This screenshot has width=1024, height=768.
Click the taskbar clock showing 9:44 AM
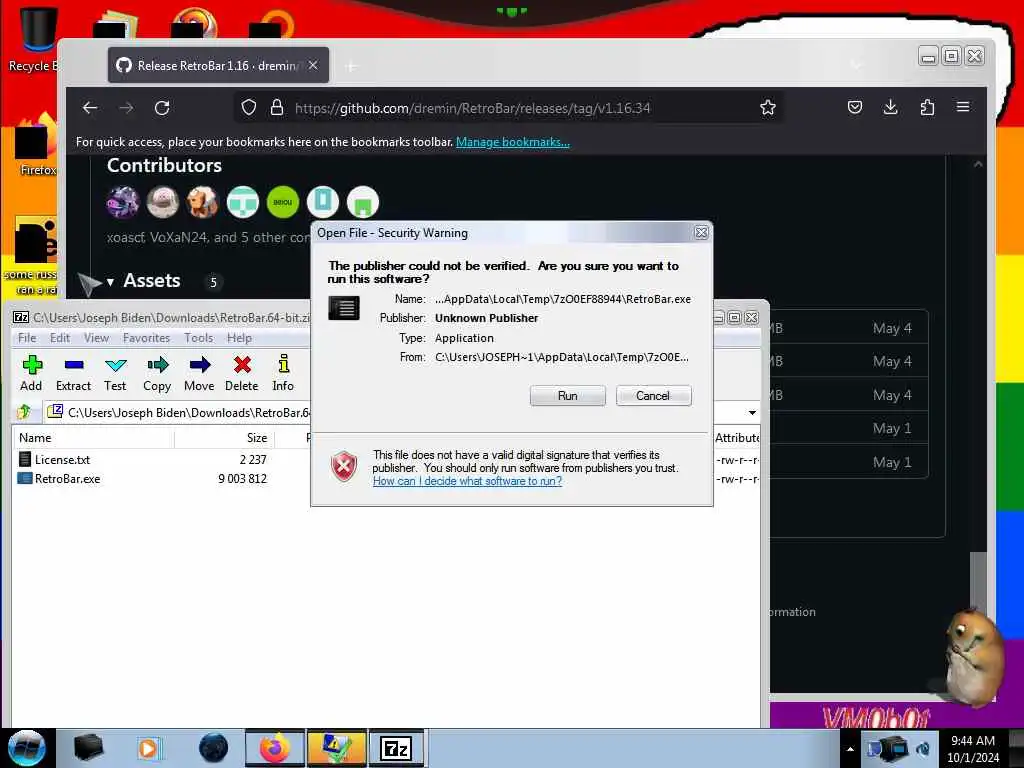973,749
